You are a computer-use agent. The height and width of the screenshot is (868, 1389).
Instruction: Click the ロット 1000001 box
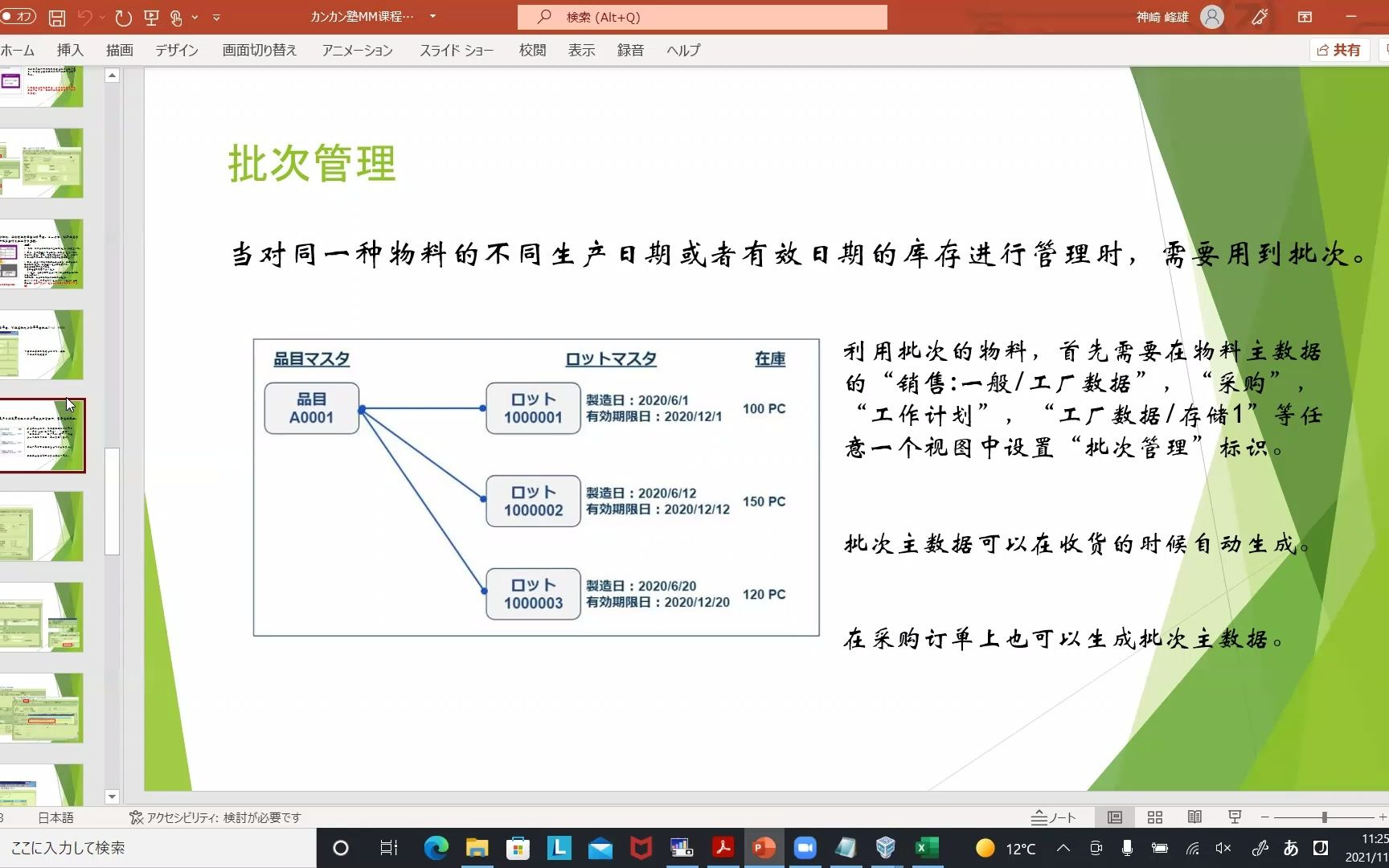click(533, 408)
